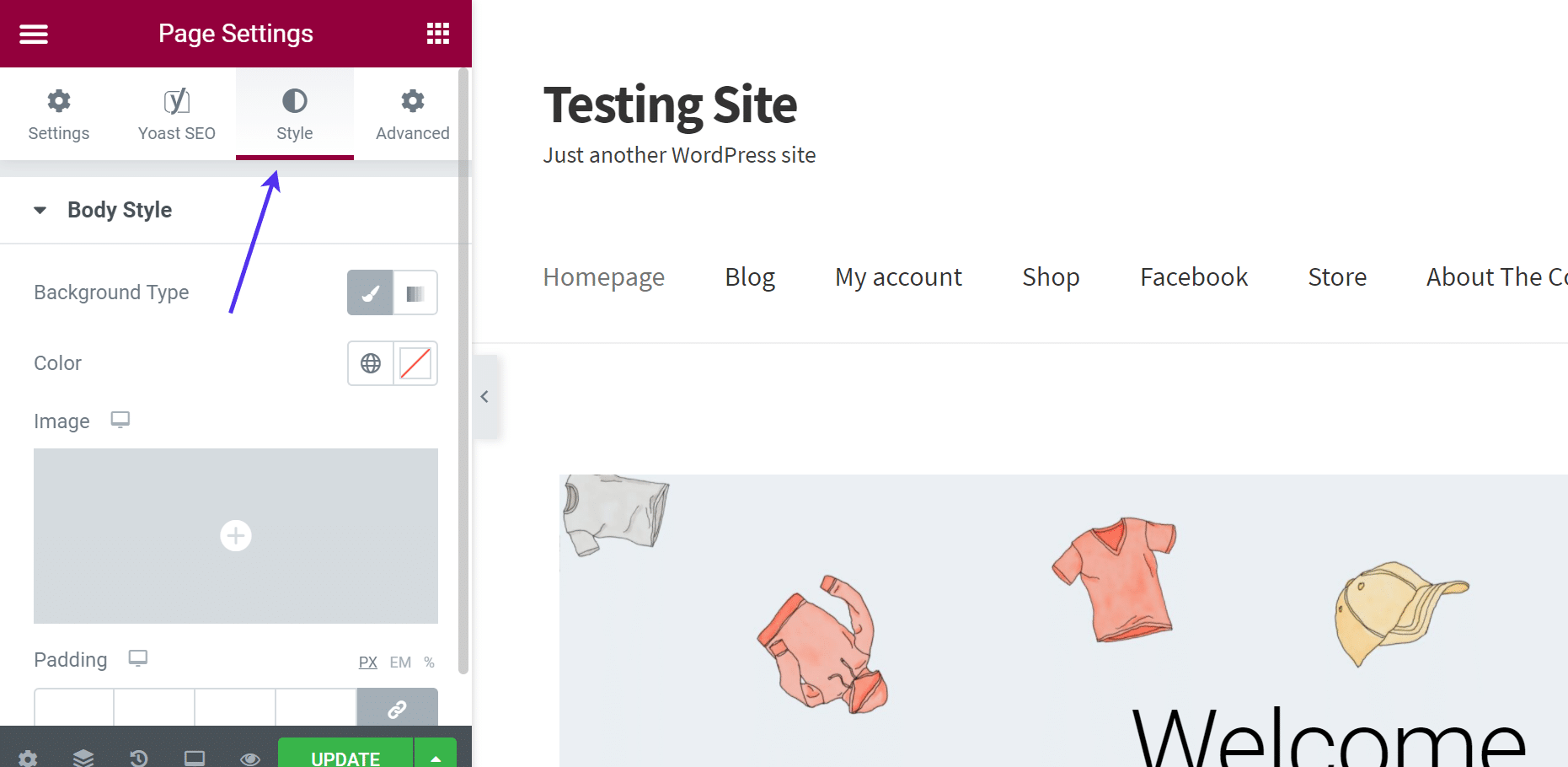Screen dimensions: 1568x767
Task: Open save options arrow beside Update
Action: tap(436, 756)
